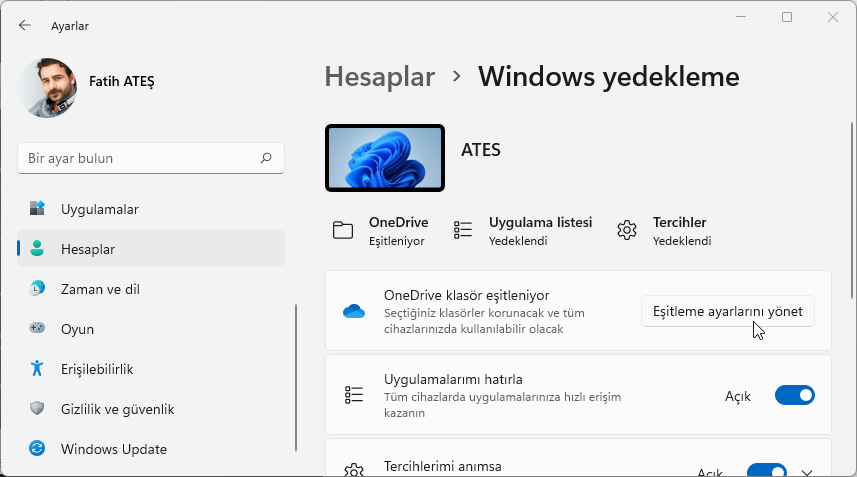Click the OneDrive cloud icon

click(x=354, y=311)
